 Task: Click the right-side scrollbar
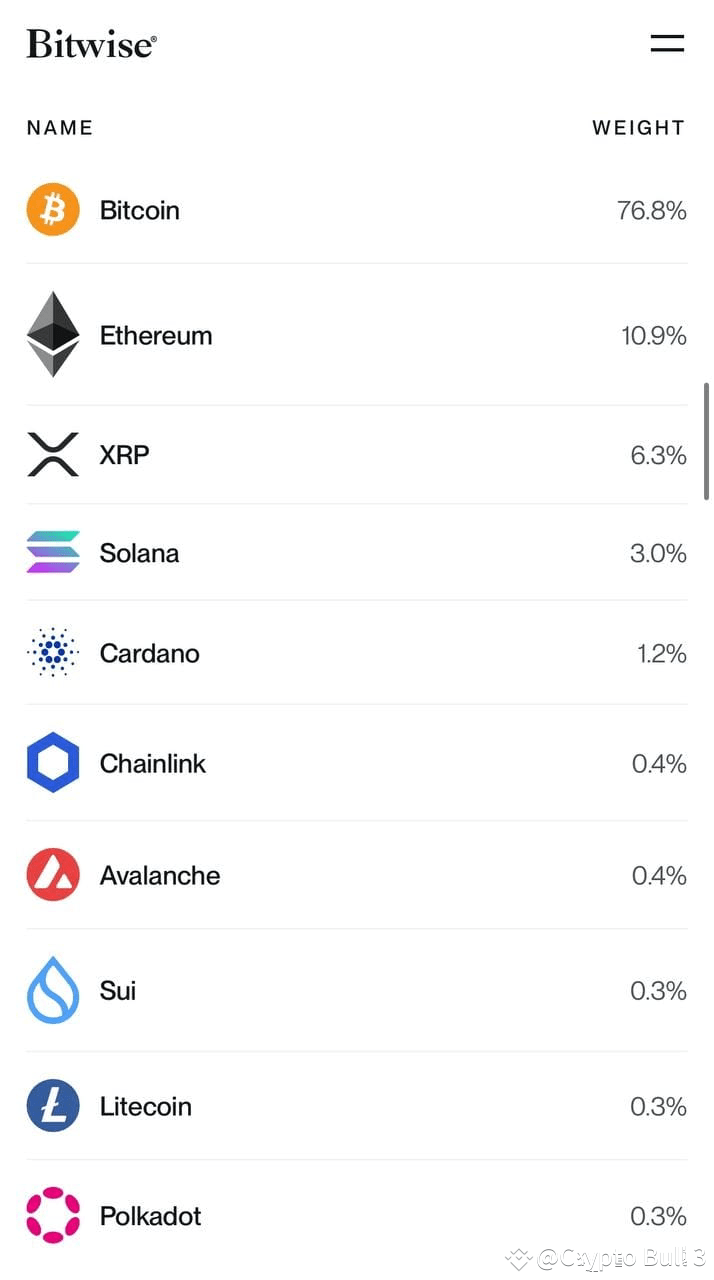[708, 440]
